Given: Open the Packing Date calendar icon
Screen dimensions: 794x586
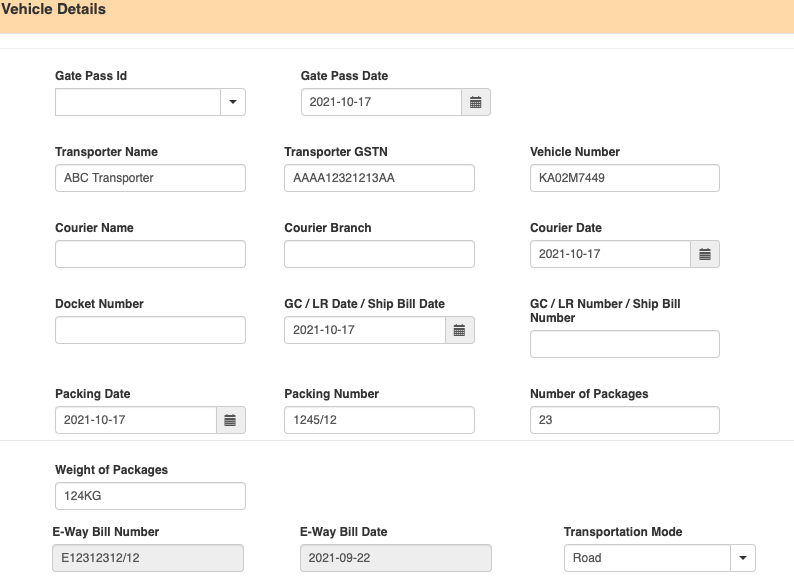Looking at the screenshot, I should [230, 420].
